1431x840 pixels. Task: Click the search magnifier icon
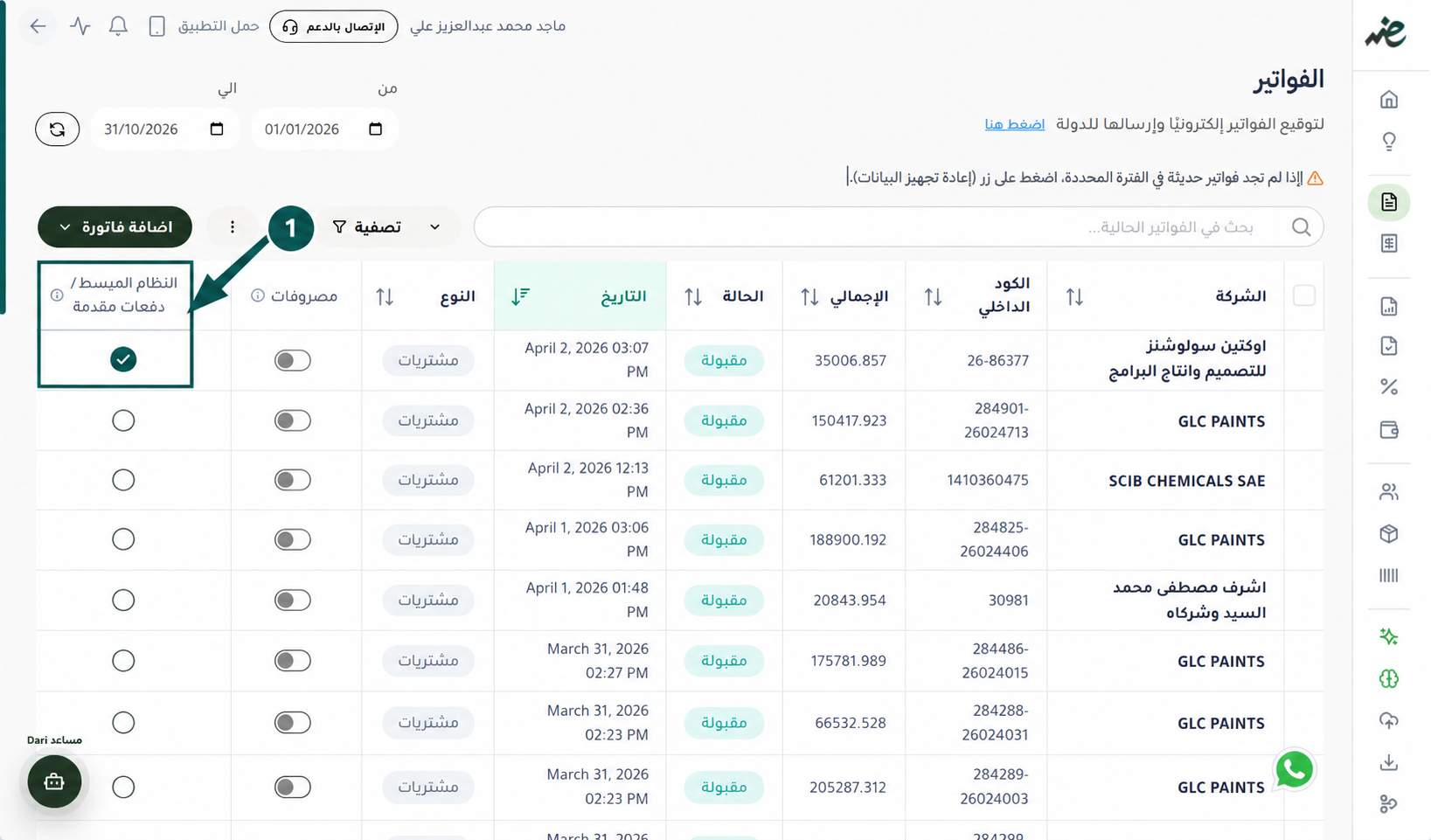(x=1301, y=227)
